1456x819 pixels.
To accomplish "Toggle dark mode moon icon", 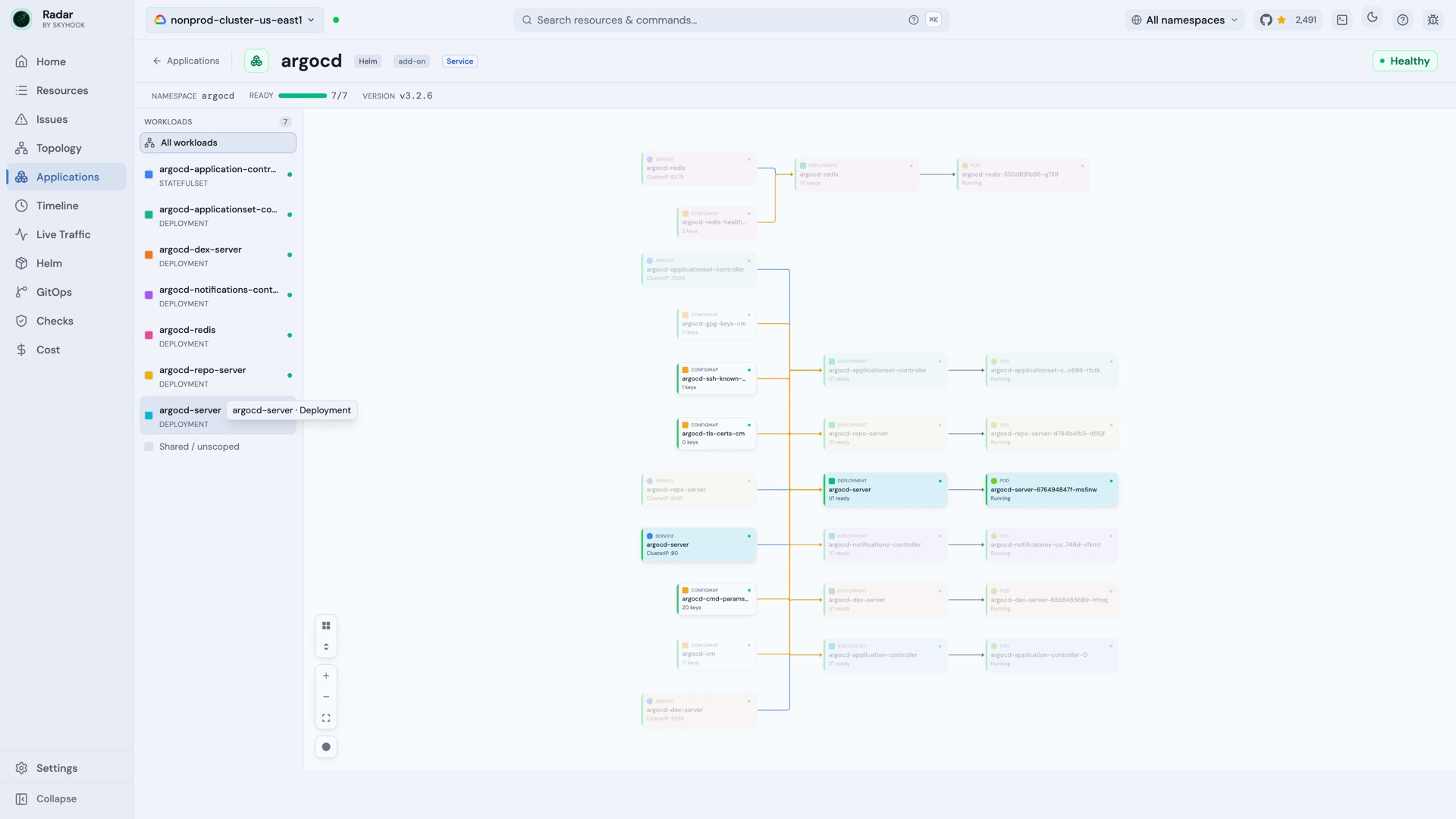I will click(x=1373, y=17).
